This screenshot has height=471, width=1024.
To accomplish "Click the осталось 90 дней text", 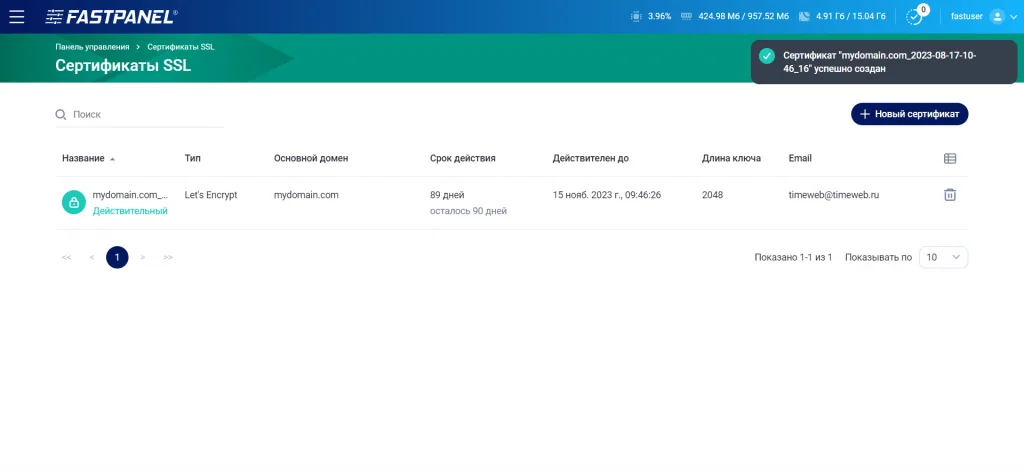I will [x=468, y=211].
